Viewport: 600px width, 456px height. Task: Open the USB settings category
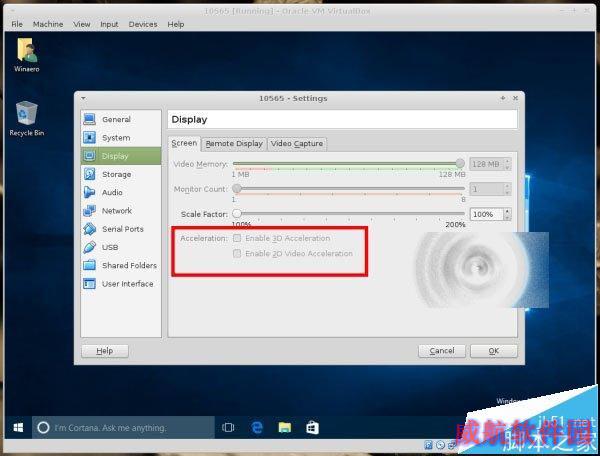[121, 247]
